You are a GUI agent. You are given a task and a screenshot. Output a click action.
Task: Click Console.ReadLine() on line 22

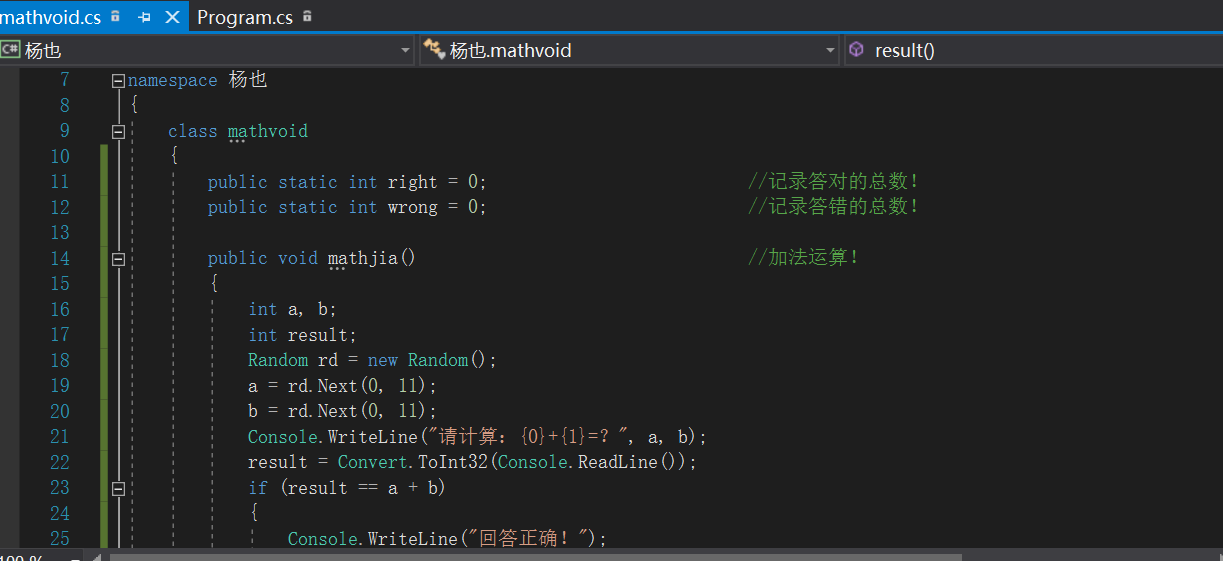pyautogui.click(x=586, y=462)
